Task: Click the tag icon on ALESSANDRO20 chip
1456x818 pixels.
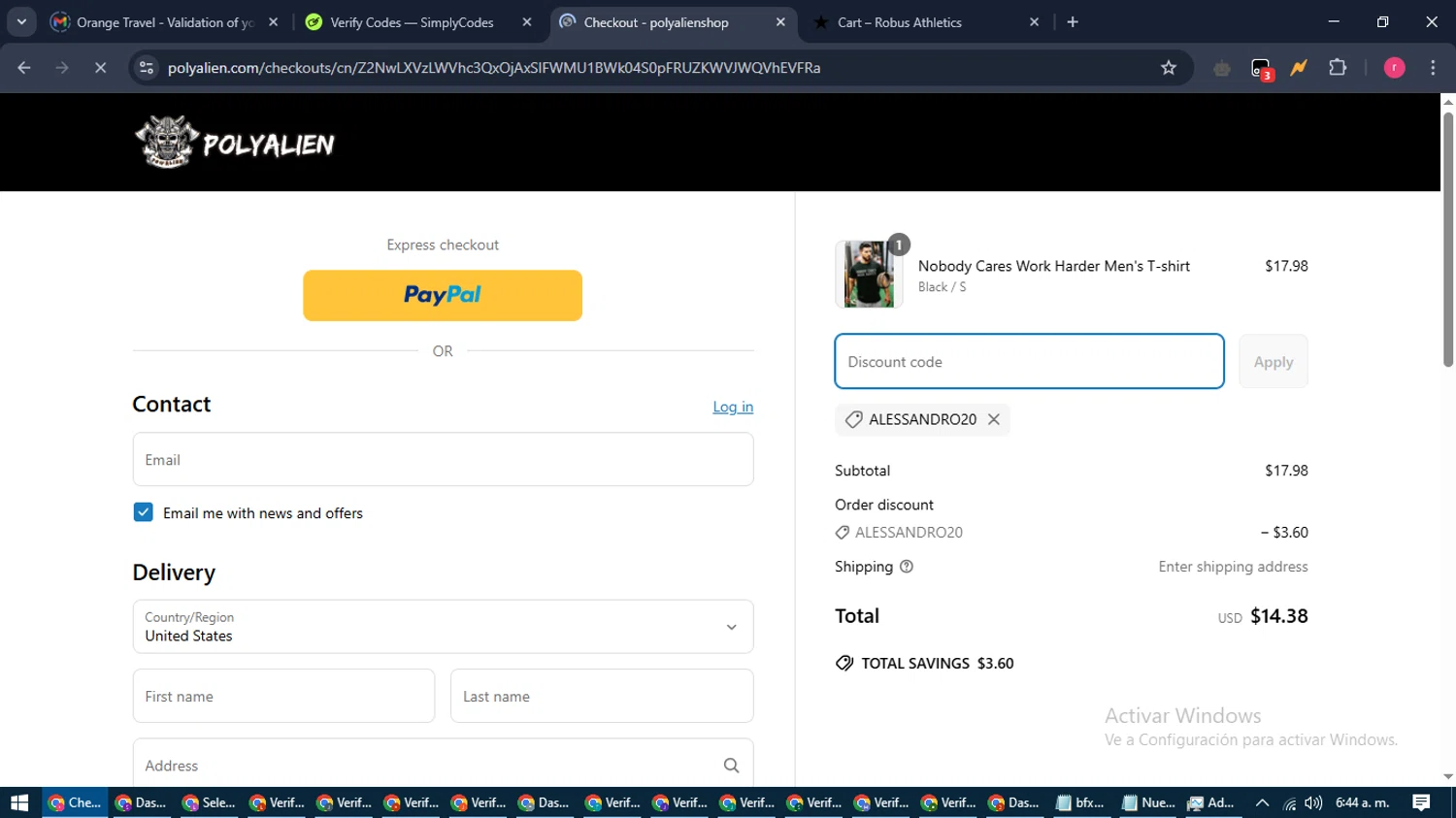Action: (853, 419)
